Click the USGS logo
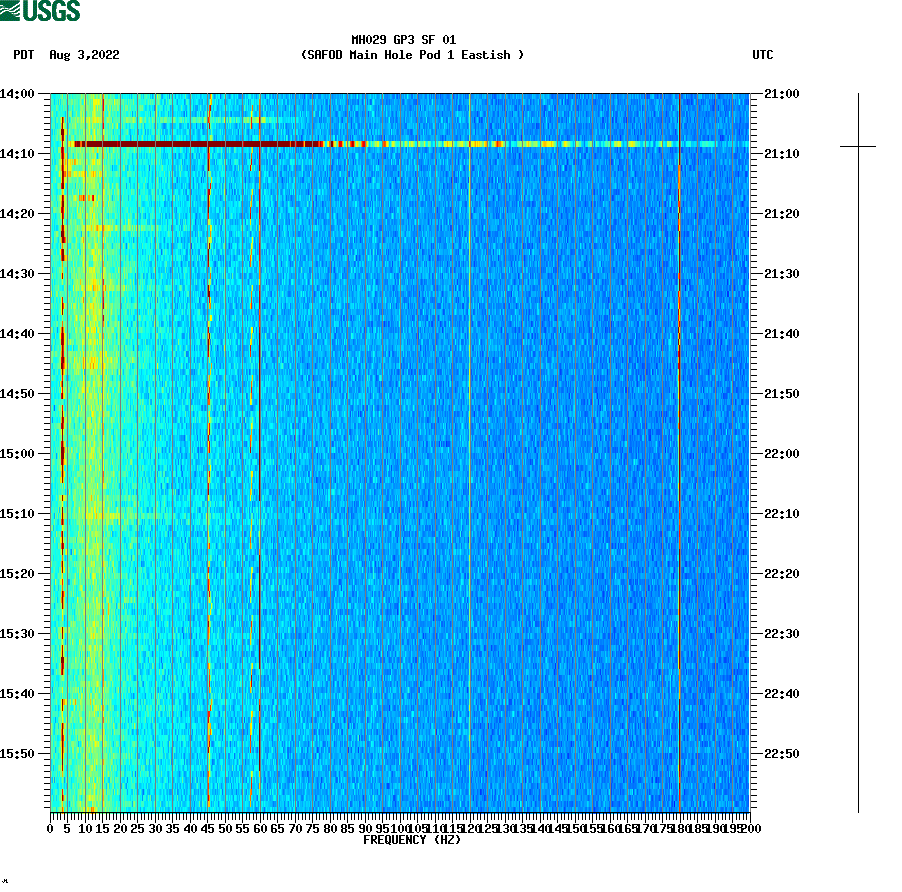 pyautogui.click(x=40, y=9)
